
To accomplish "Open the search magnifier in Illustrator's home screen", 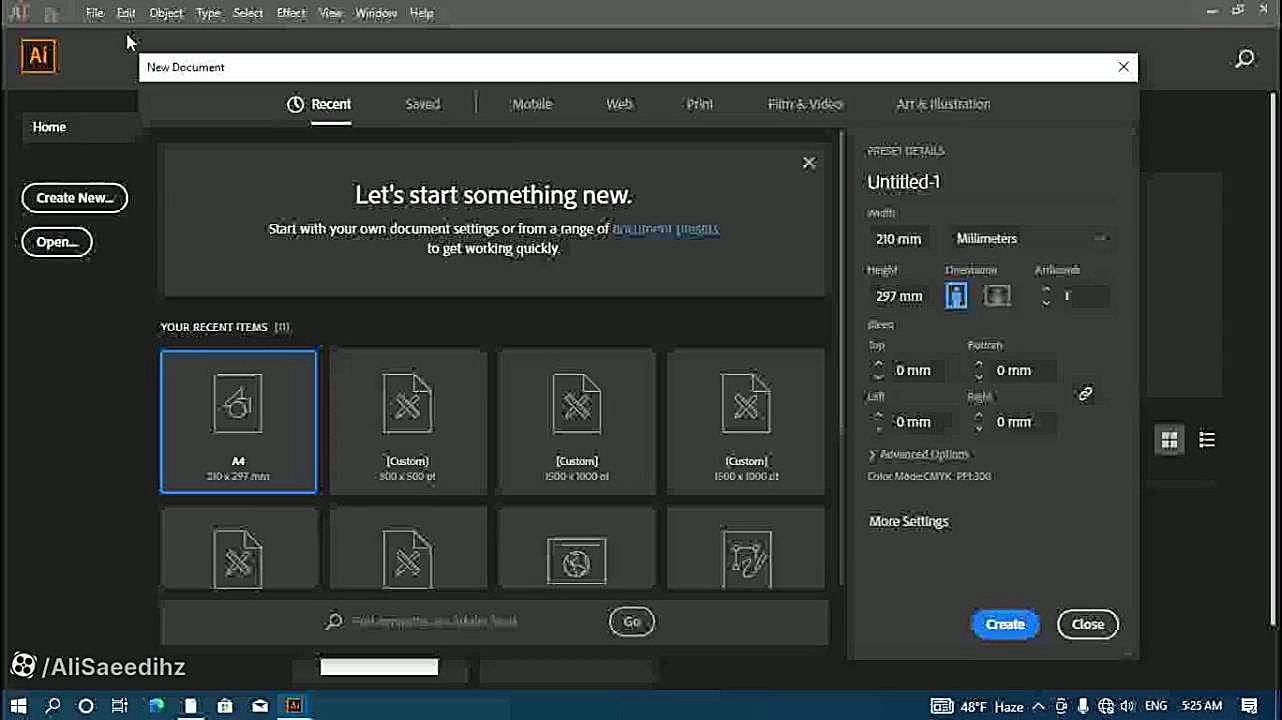I will [1245, 59].
